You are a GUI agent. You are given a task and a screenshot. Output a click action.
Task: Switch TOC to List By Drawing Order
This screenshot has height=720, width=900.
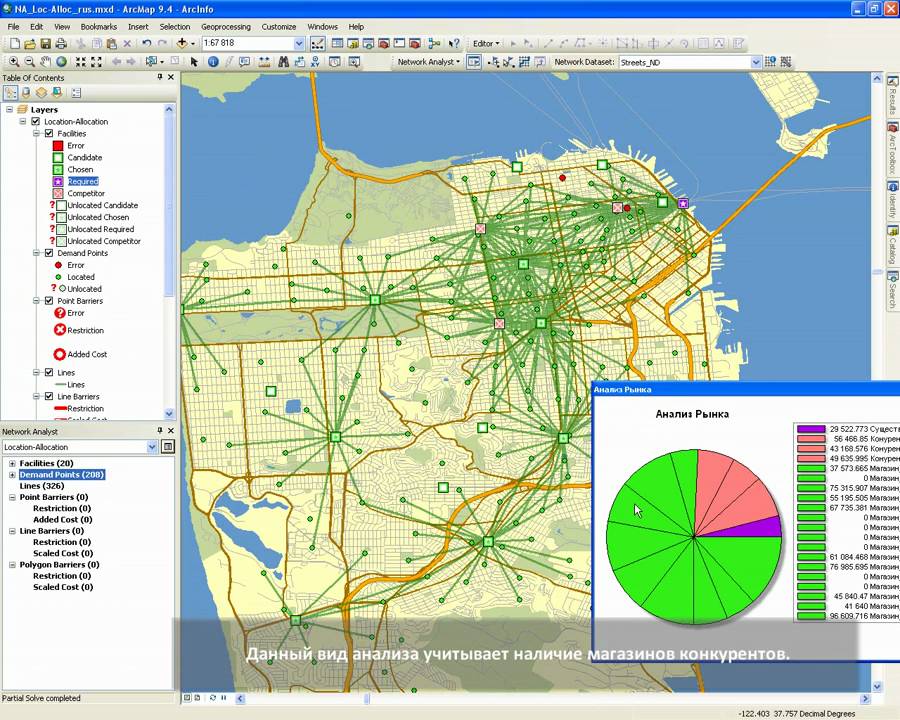point(10,92)
